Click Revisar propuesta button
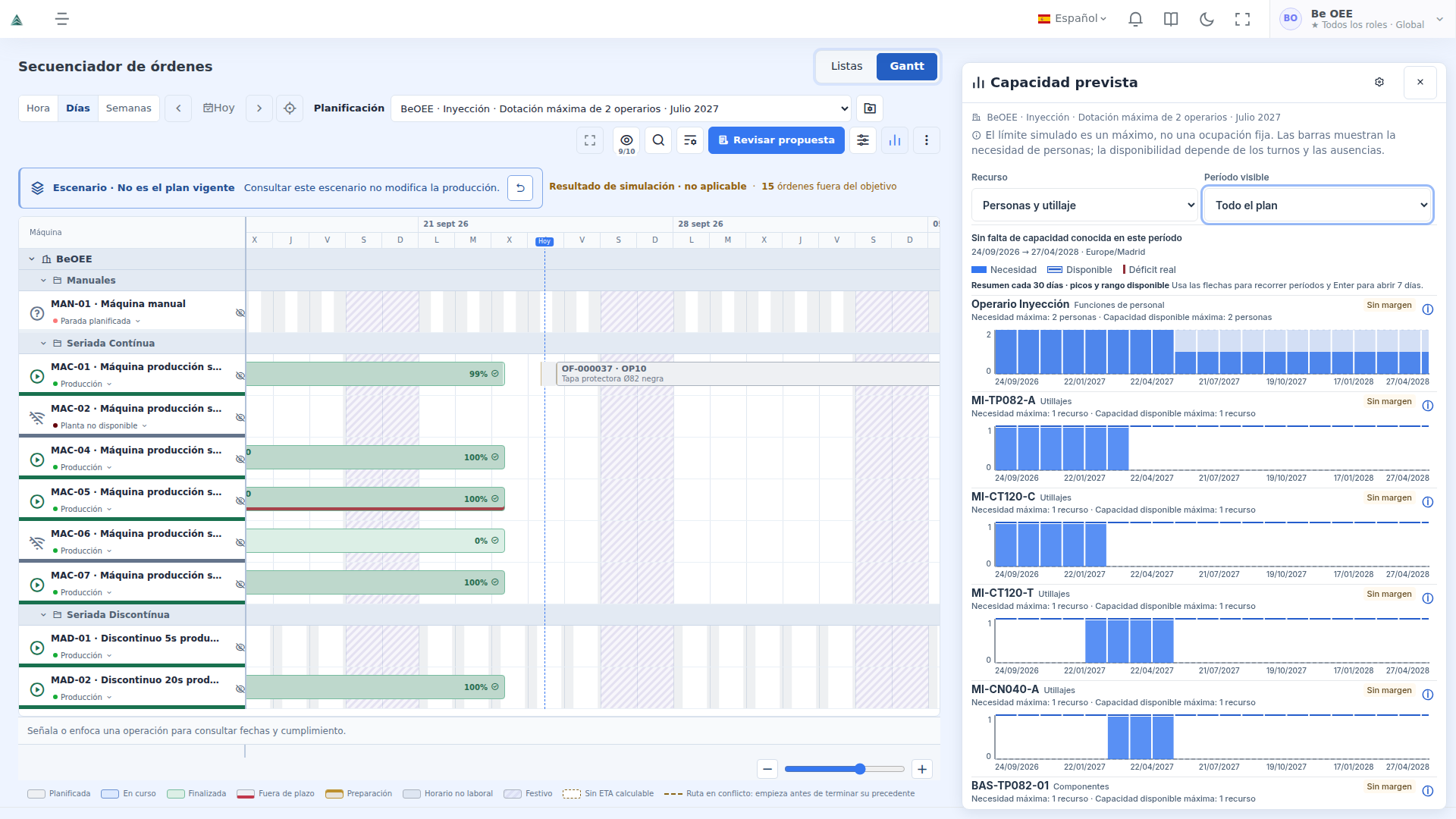 [777, 140]
